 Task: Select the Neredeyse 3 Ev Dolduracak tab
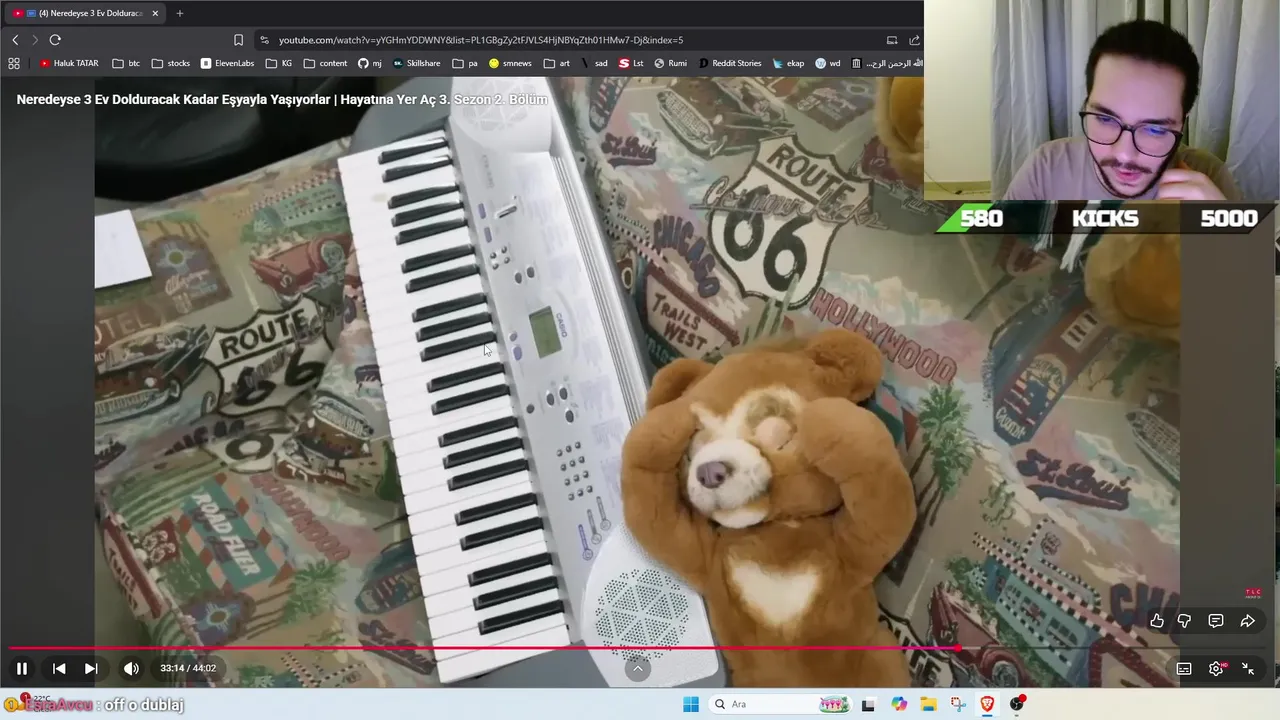86,13
